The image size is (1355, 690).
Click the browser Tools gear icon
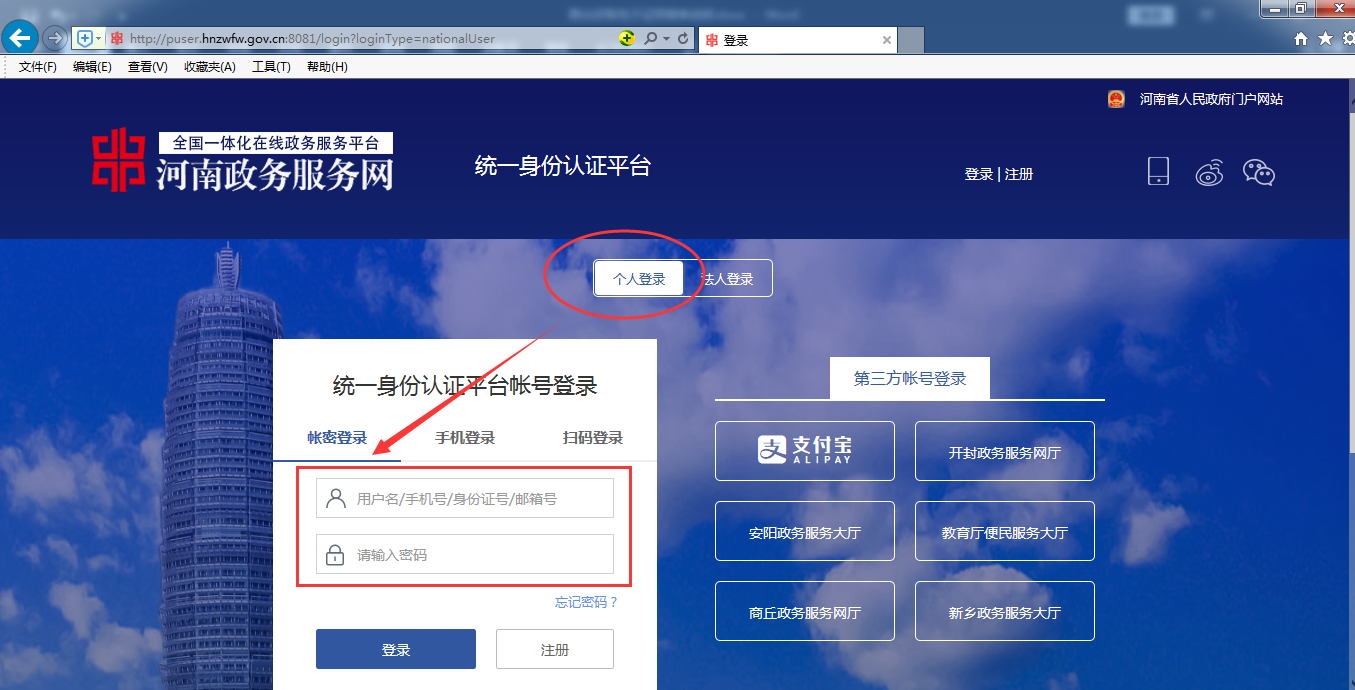[1348, 38]
